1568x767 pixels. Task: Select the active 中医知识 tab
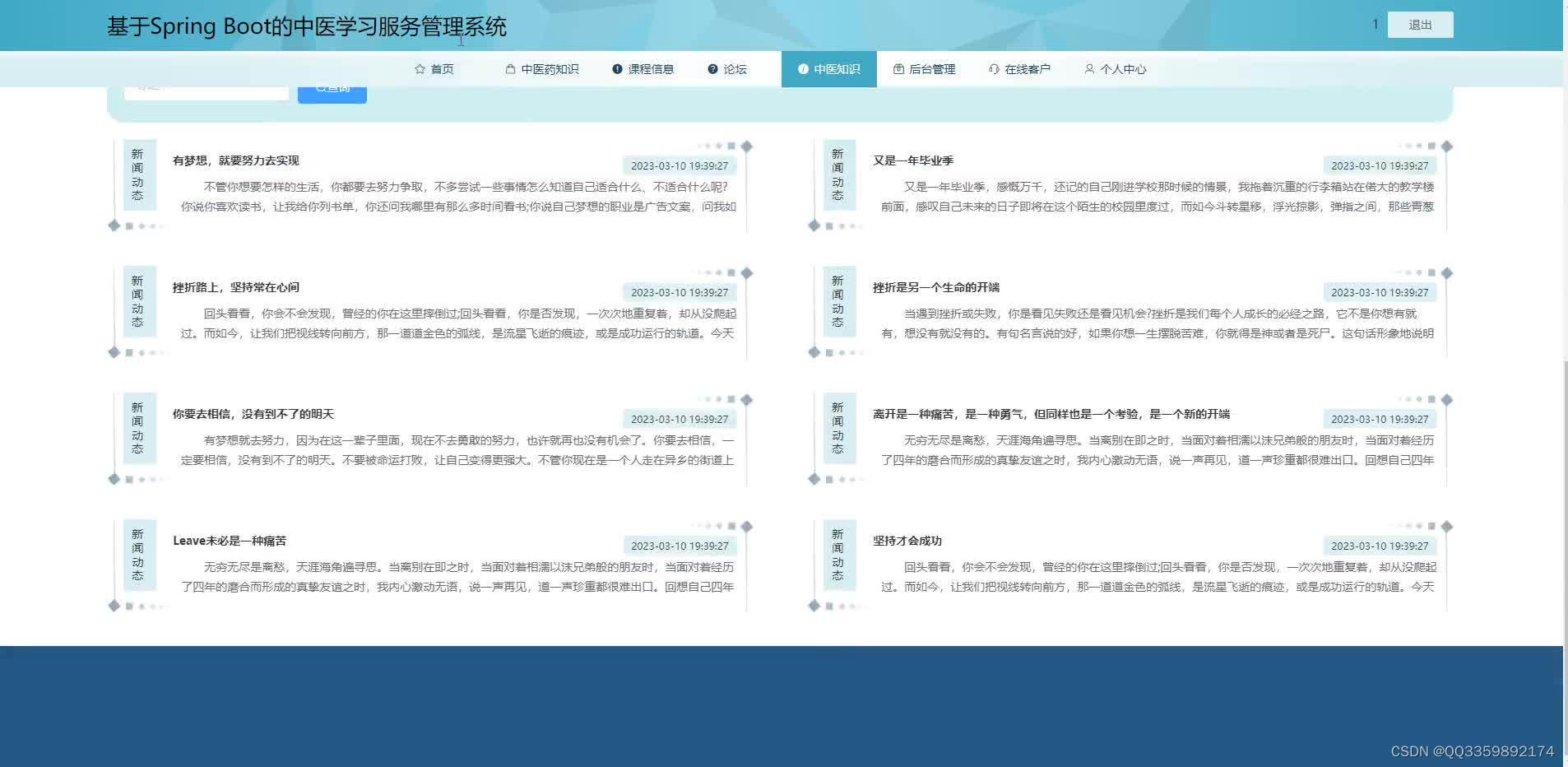click(x=829, y=69)
